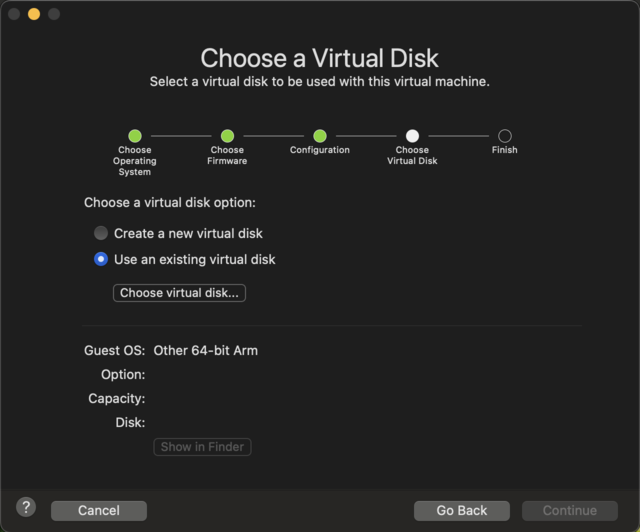Click the Finish step circle
This screenshot has height=532, width=640.
pyautogui.click(x=505, y=136)
